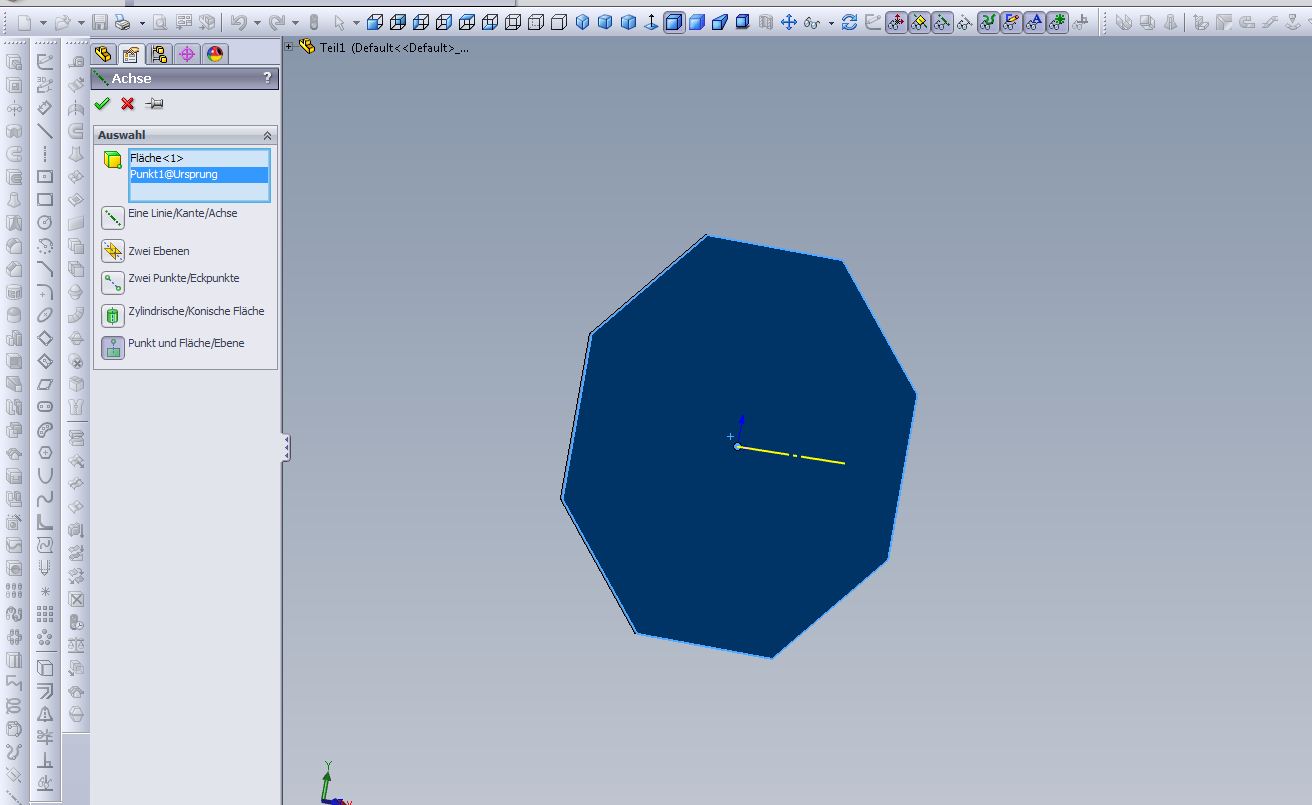The image size is (1312, 805).
Task: Confirm the Achse feature with green checkmark
Action: [102, 104]
